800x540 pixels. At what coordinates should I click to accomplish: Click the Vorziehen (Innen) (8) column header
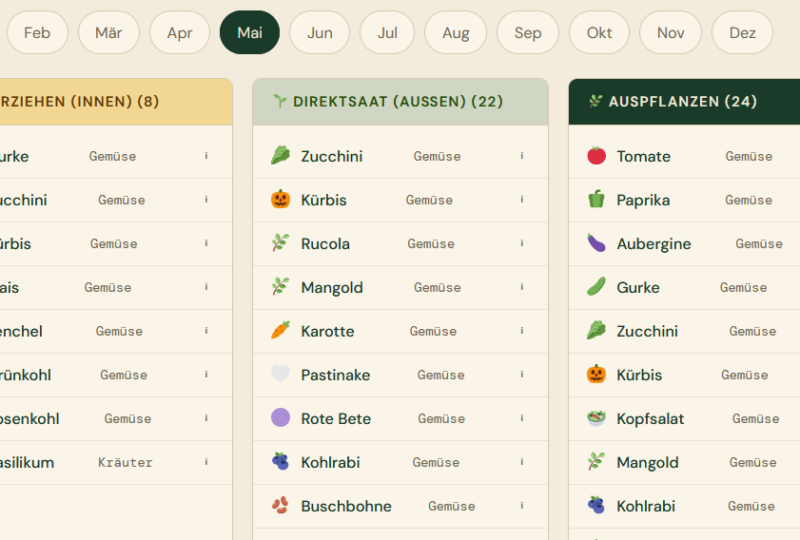pos(116,102)
